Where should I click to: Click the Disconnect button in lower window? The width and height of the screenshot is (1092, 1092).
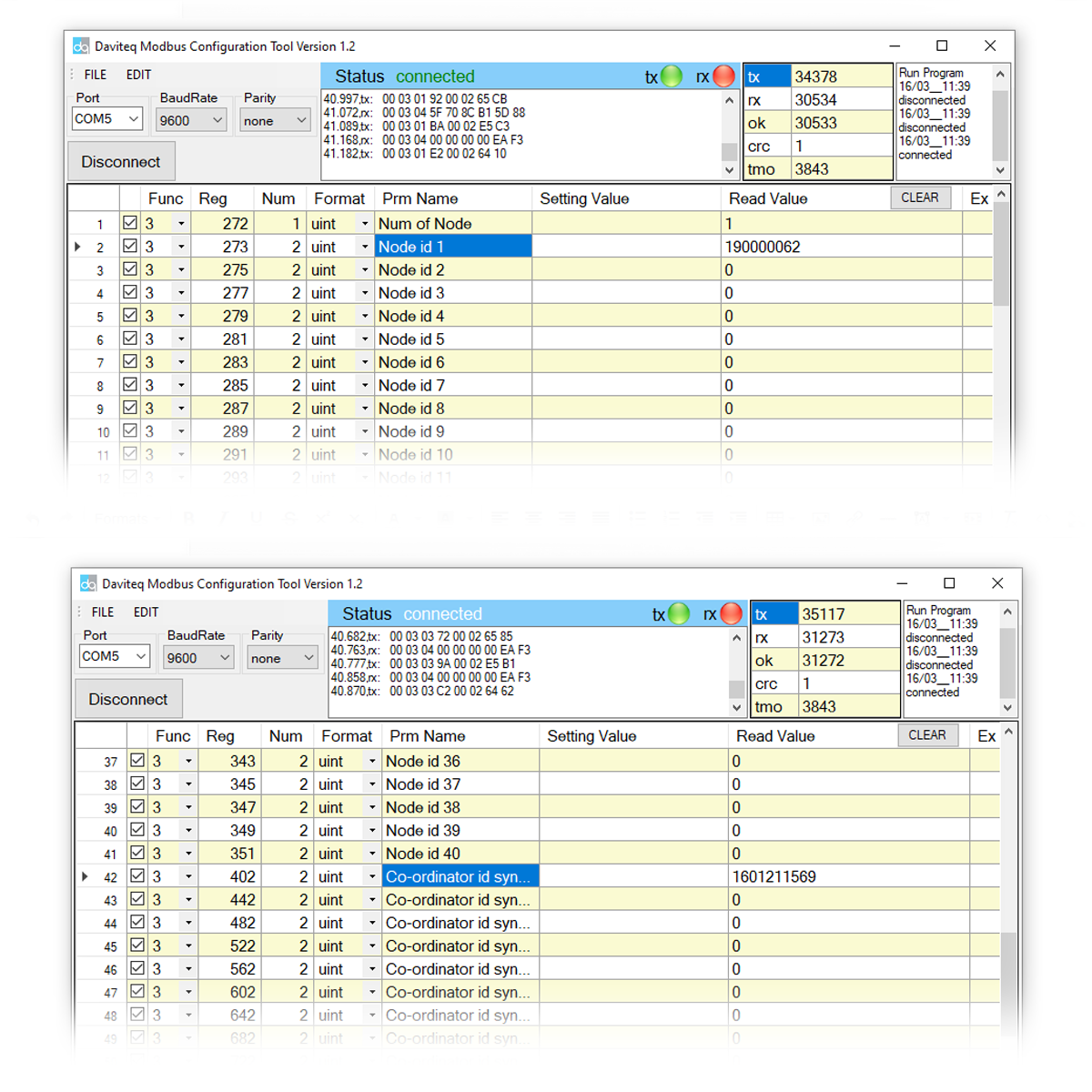click(x=128, y=700)
